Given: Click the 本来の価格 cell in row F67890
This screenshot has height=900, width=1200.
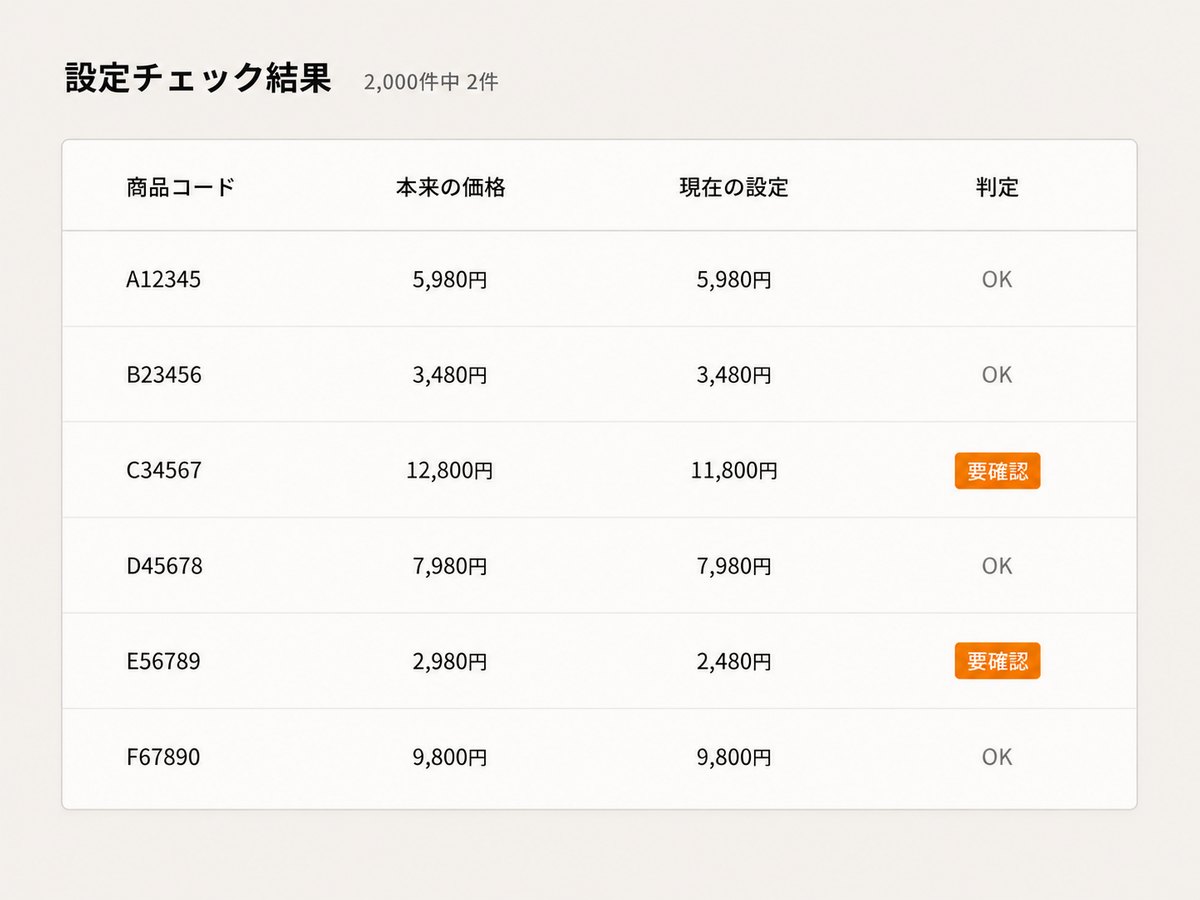Looking at the screenshot, I should pyautogui.click(x=450, y=757).
